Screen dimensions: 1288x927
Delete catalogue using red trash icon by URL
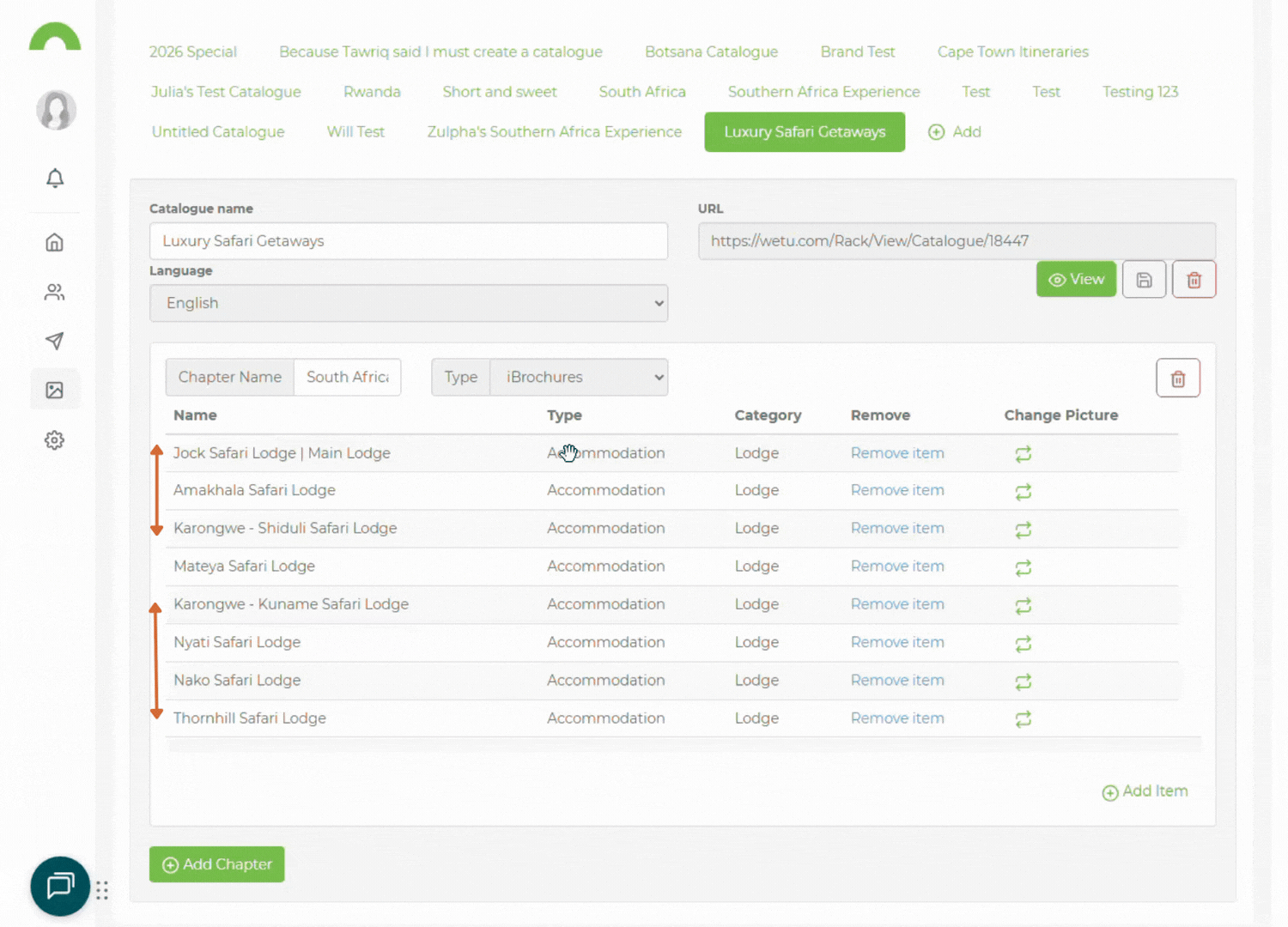(x=1194, y=280)
